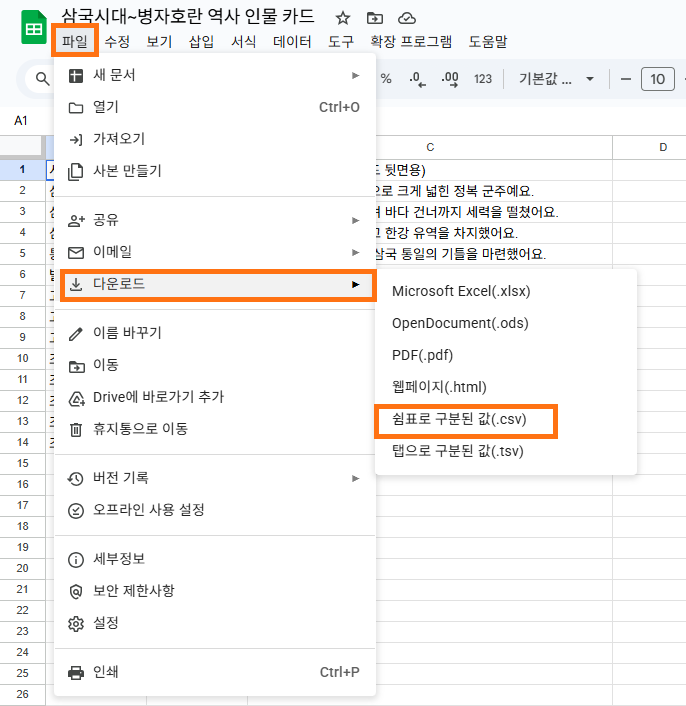686x706 pixels.
Task: Select row 20 header
Action: click(x=22, y=568)
